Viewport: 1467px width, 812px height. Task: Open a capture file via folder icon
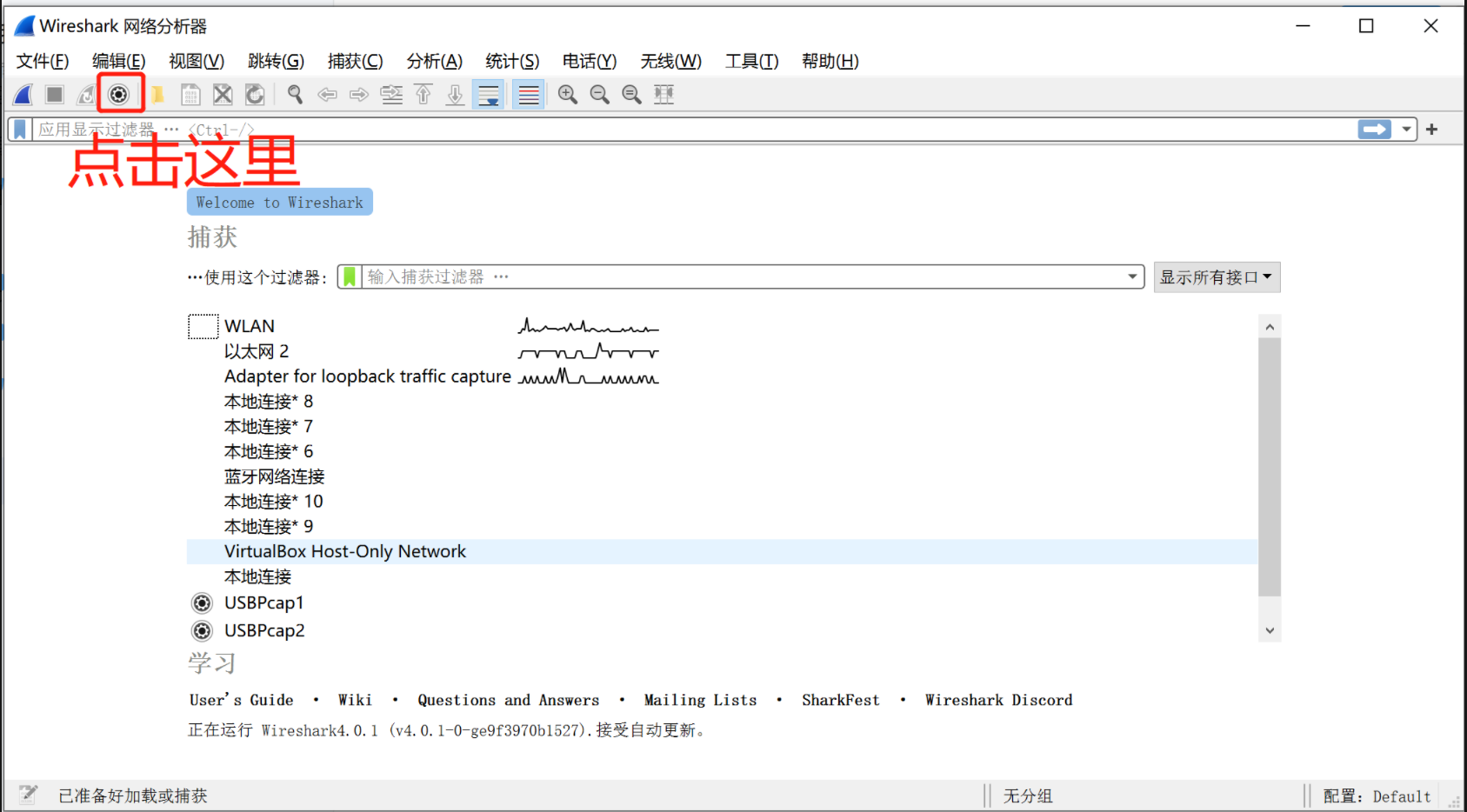(x=157, y=94)
